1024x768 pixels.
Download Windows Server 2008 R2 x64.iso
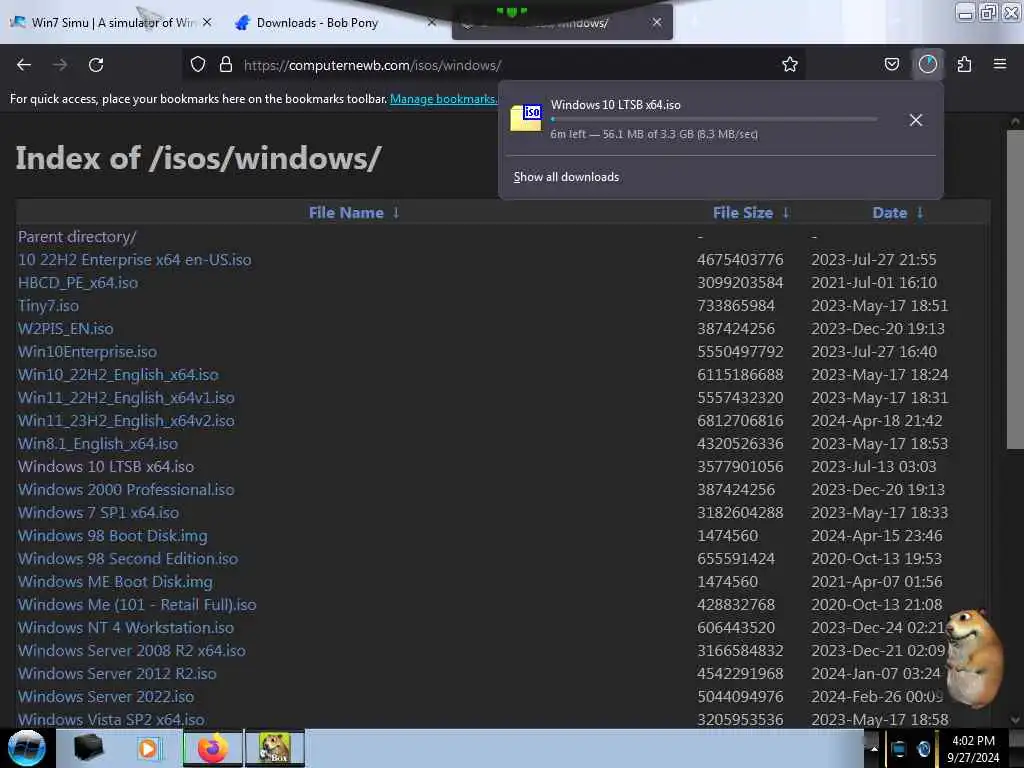tap(132, 650)
